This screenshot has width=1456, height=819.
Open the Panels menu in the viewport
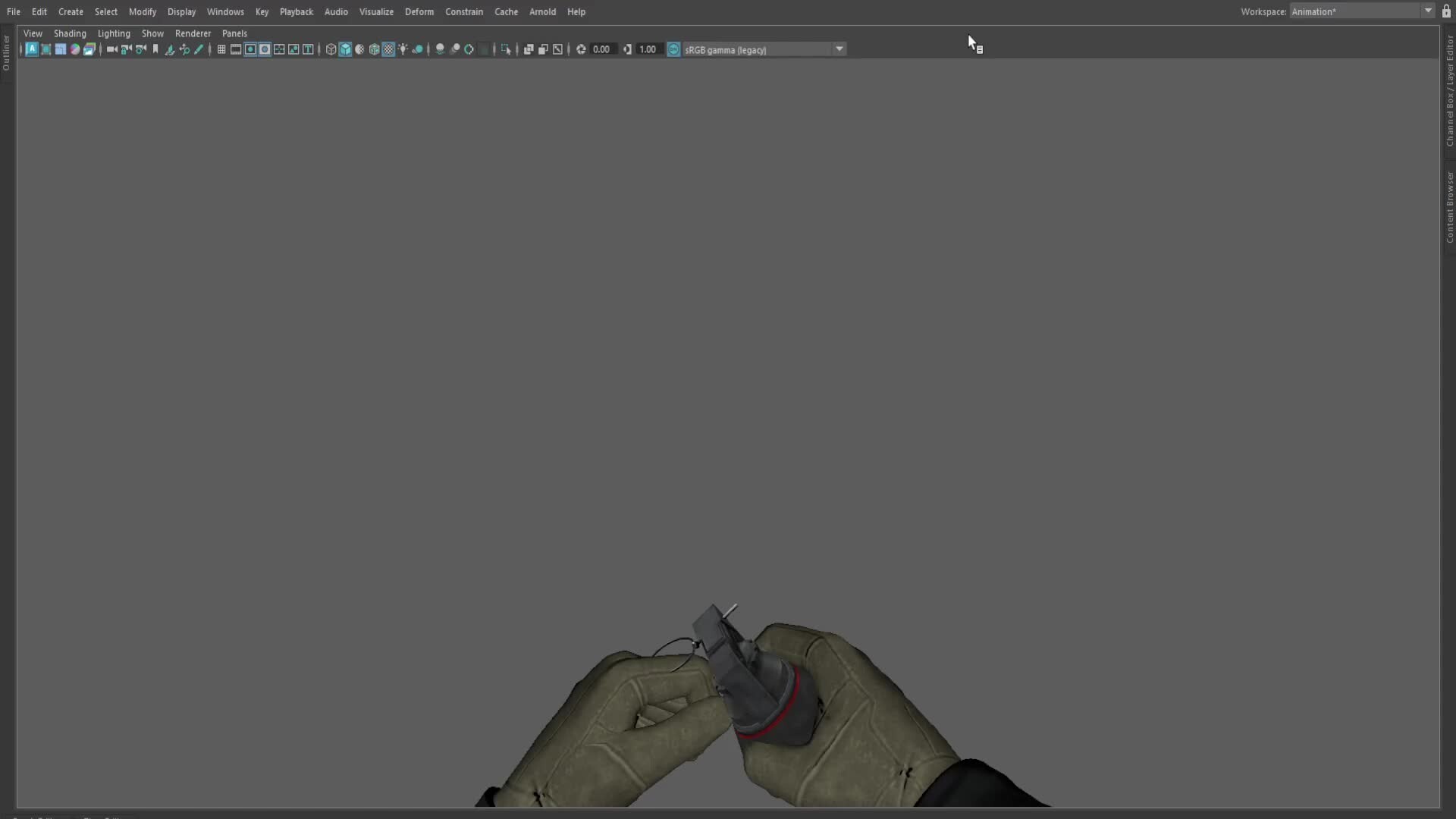(235, 33)
